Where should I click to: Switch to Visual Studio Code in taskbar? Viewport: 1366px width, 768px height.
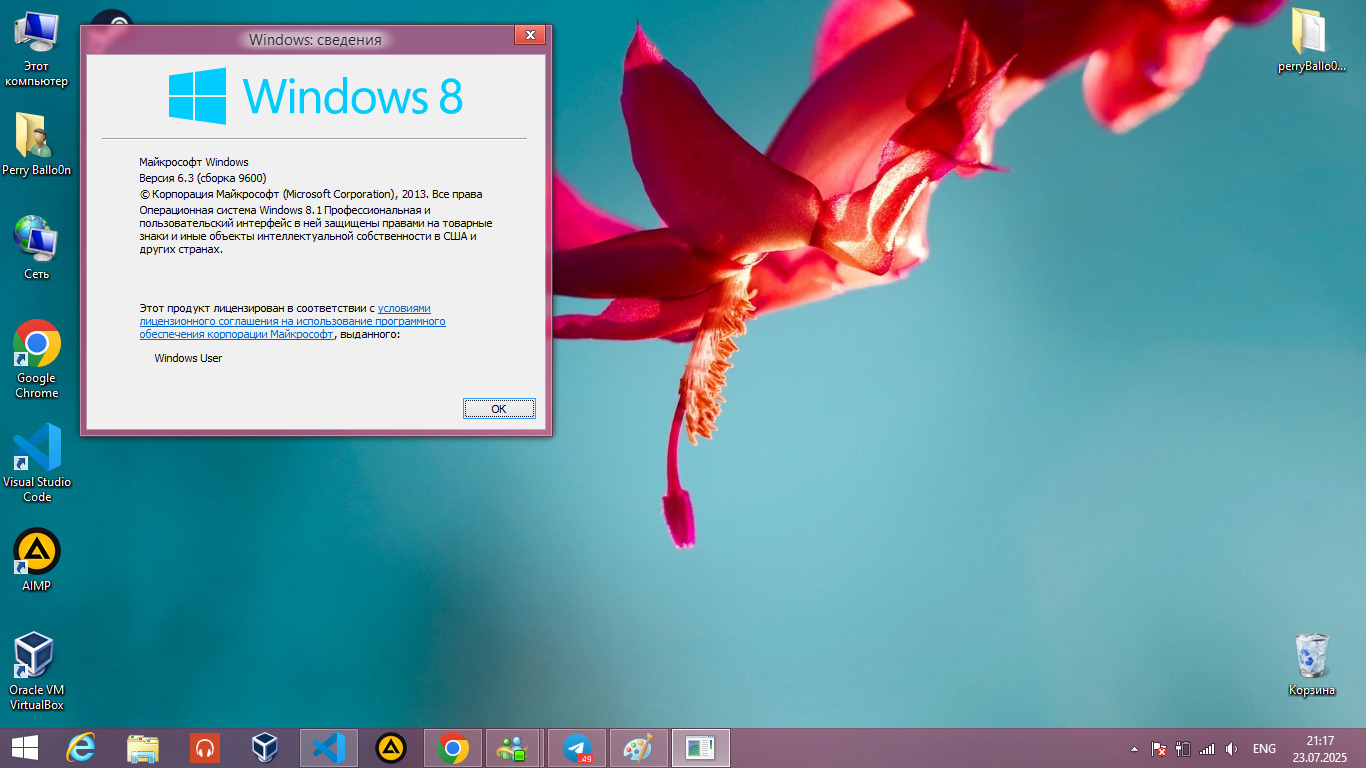pyautogui.click(x=328, y=748)
